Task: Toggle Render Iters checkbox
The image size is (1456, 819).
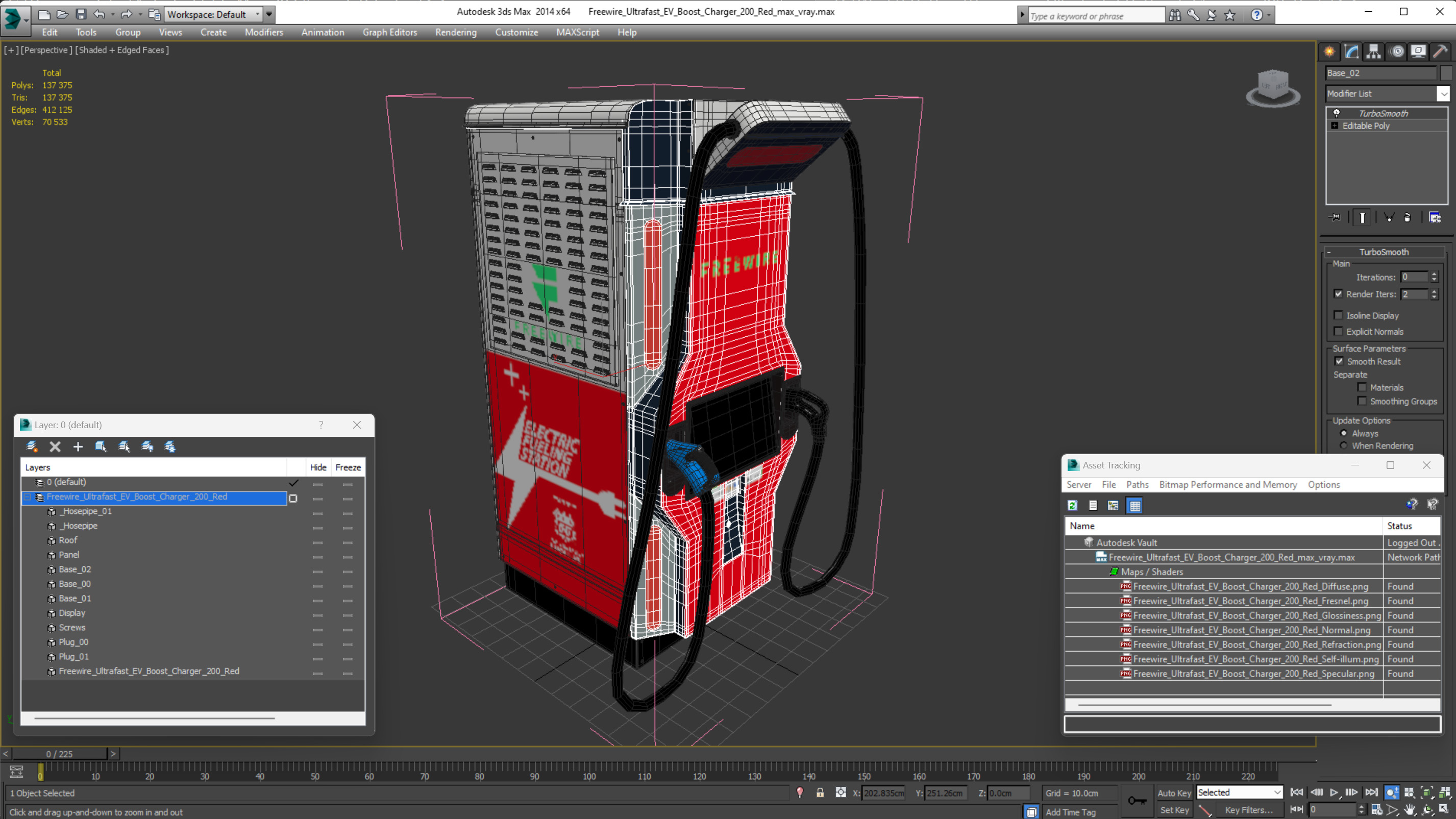Action: click(x=1338, y=293)
